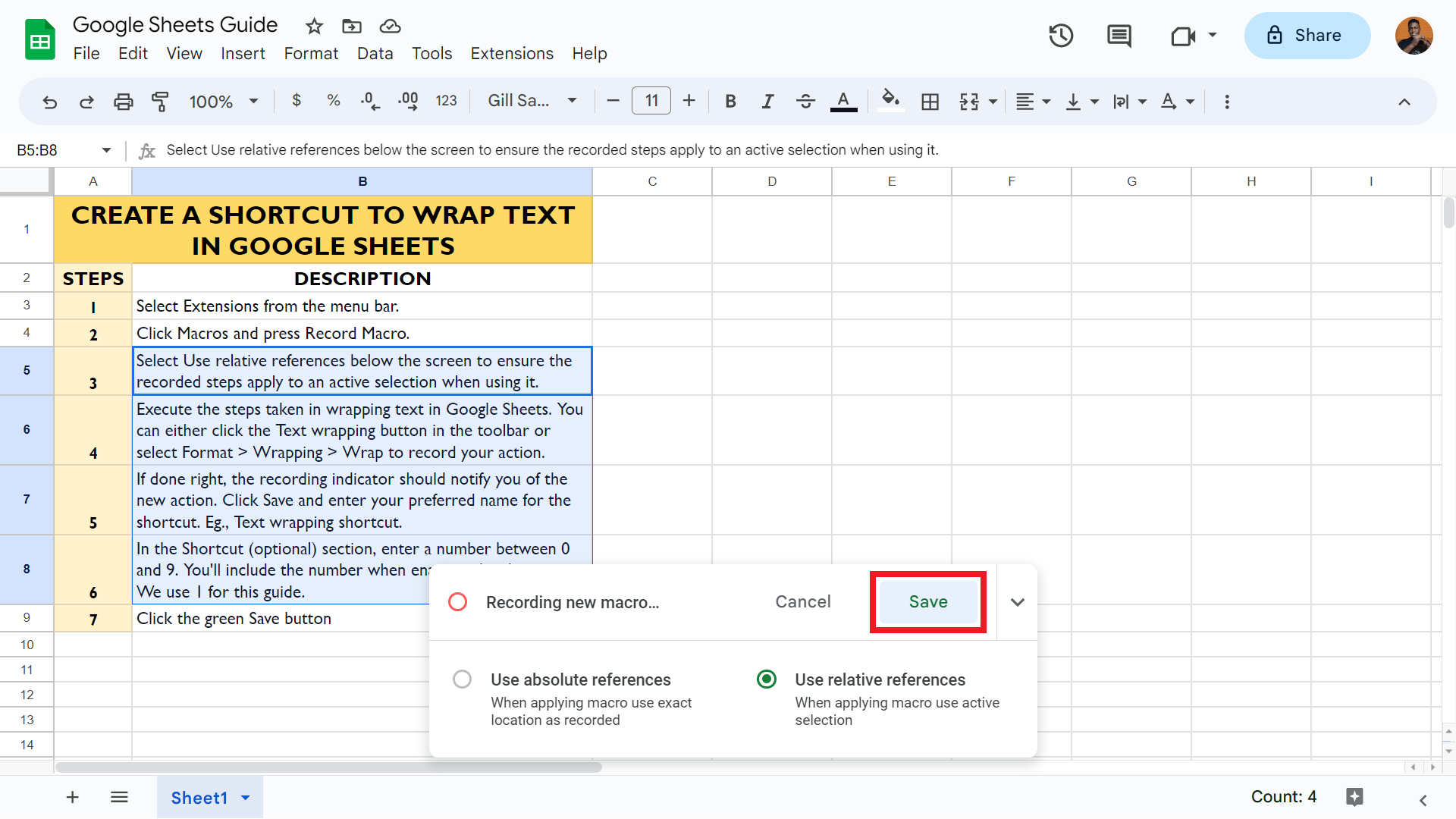Select Use absolute references
This screenshot has height=819, width=1456.
[462, 679]
